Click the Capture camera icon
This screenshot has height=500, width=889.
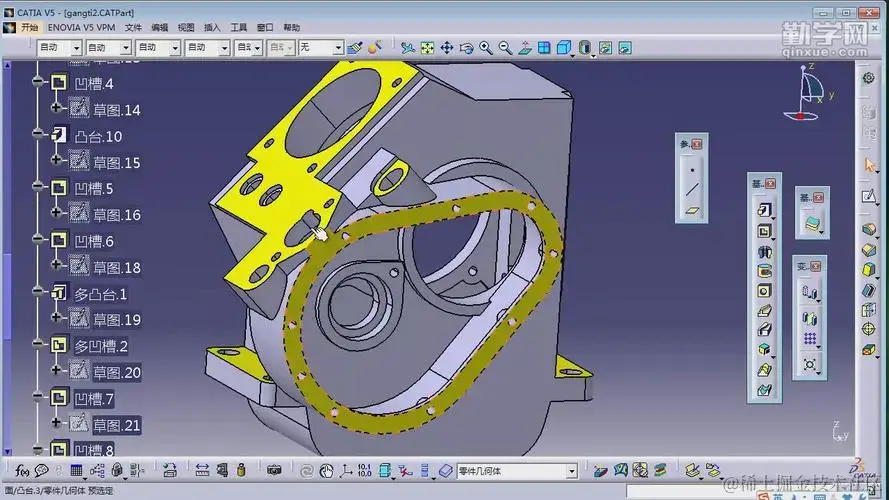[274, 470]
